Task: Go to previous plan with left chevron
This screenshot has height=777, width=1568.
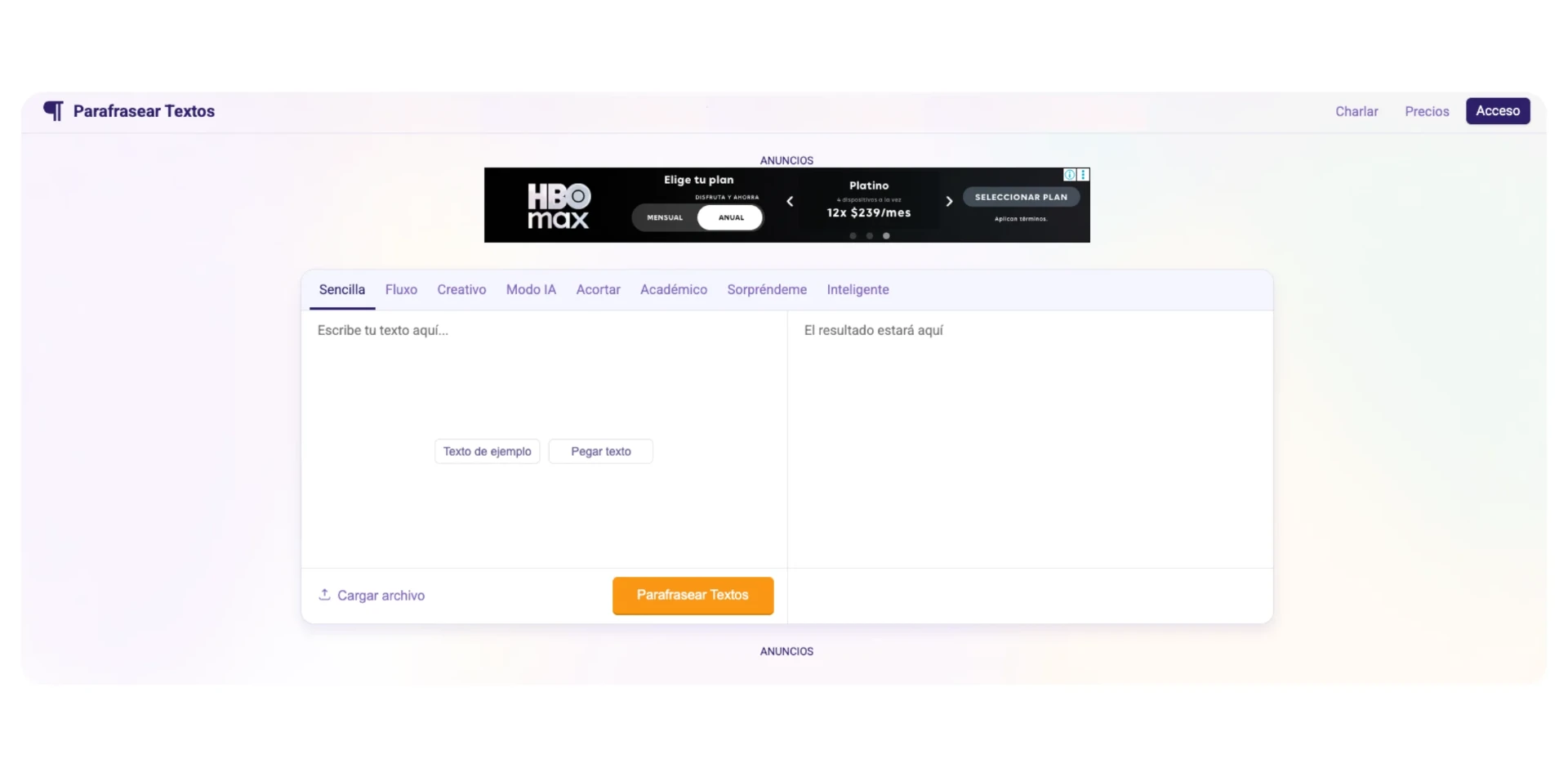Action: (x=790, y=202)
